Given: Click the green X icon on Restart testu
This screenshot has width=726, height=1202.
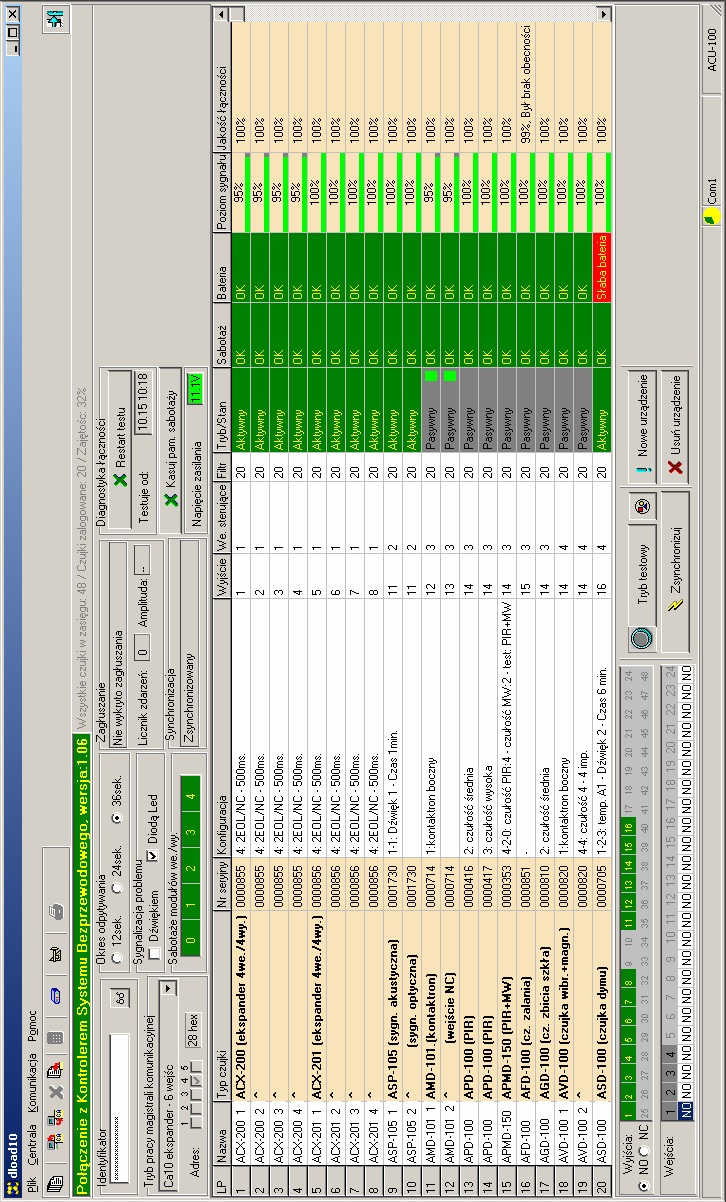Looking at the screenshot, I should point(120,480).
